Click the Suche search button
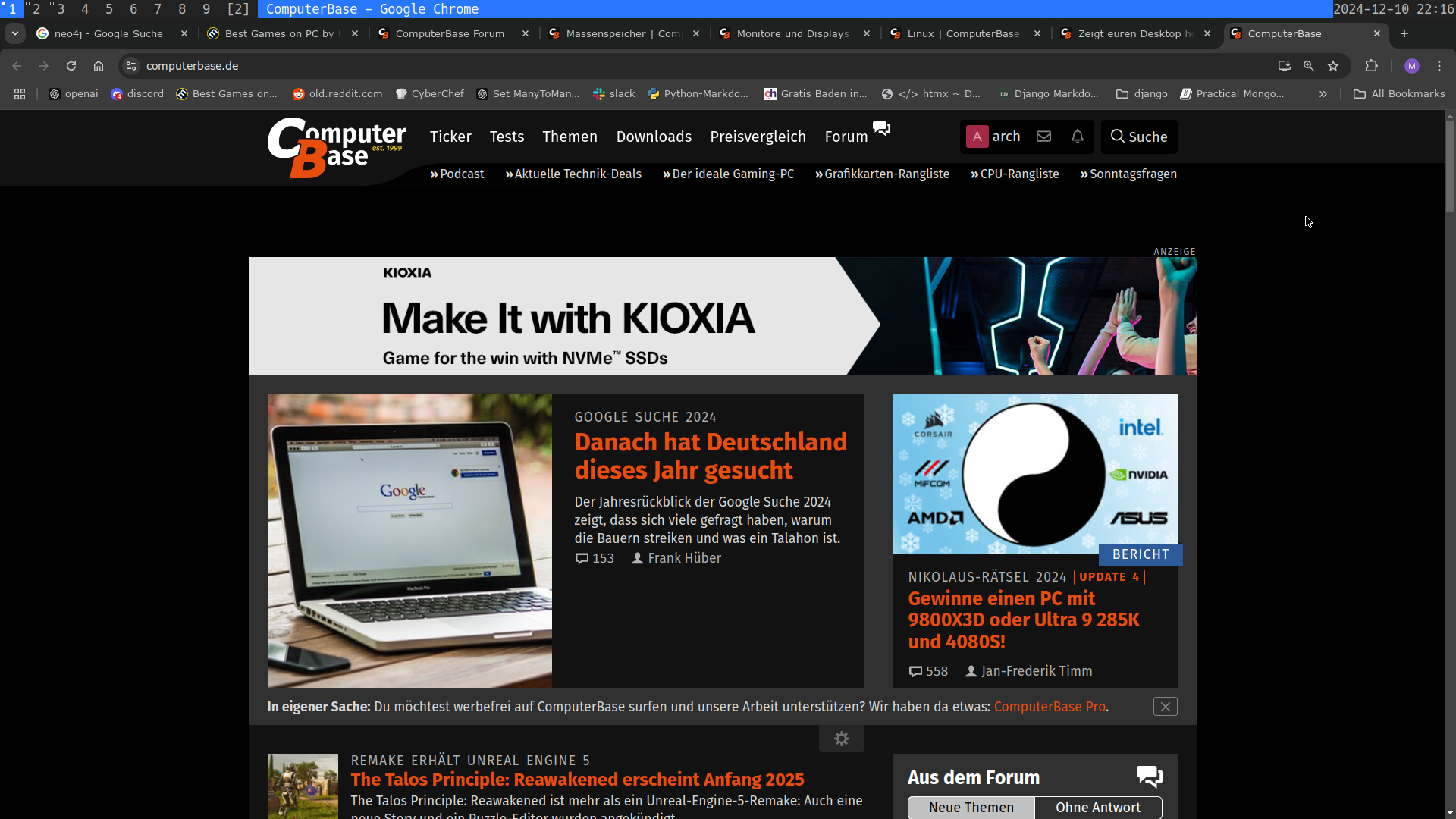Screen dimensions: 1456x819 pyautogui.click(x=1138, y=136)
